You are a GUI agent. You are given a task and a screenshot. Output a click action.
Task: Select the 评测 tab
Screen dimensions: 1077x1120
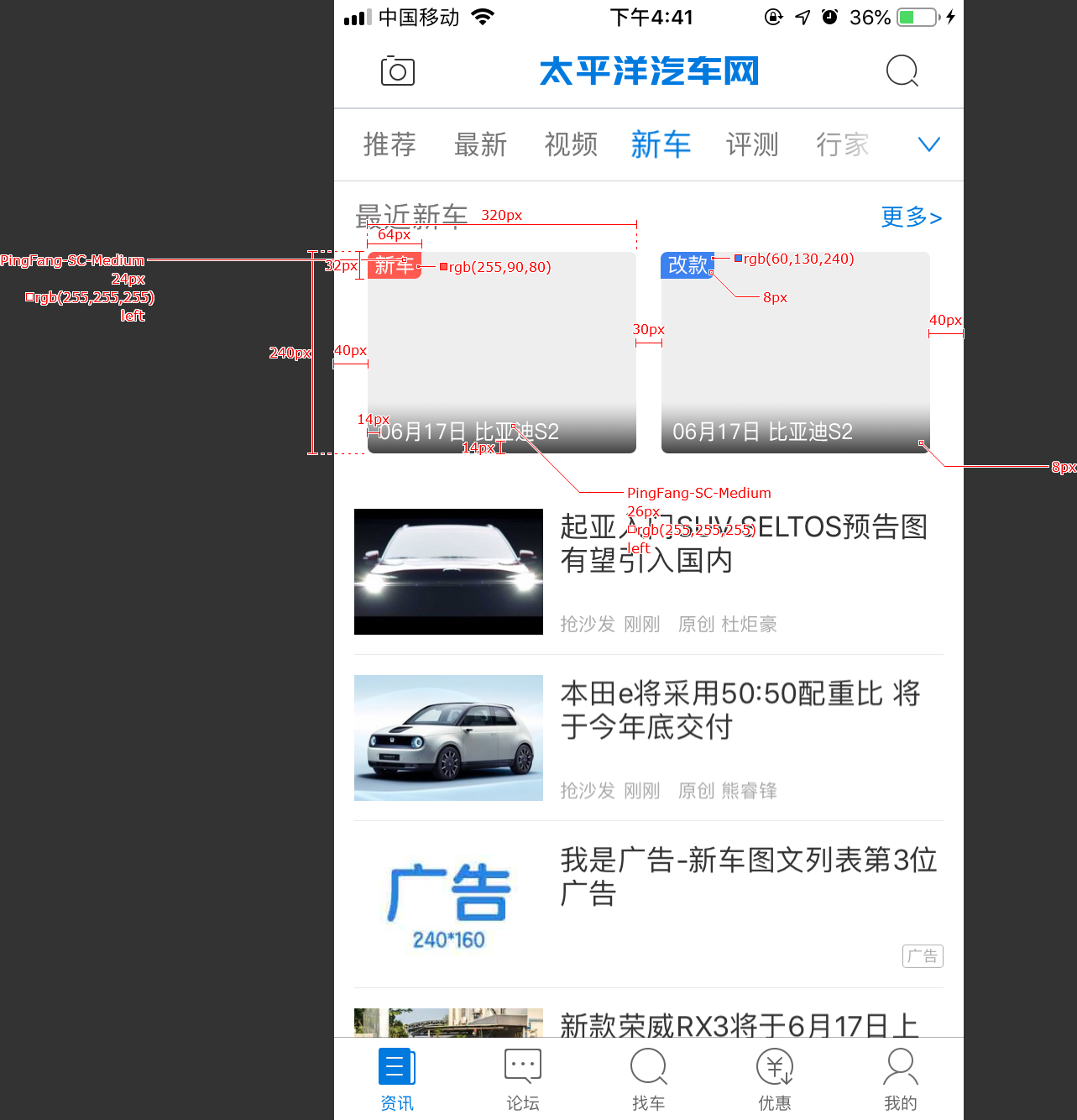752,144
